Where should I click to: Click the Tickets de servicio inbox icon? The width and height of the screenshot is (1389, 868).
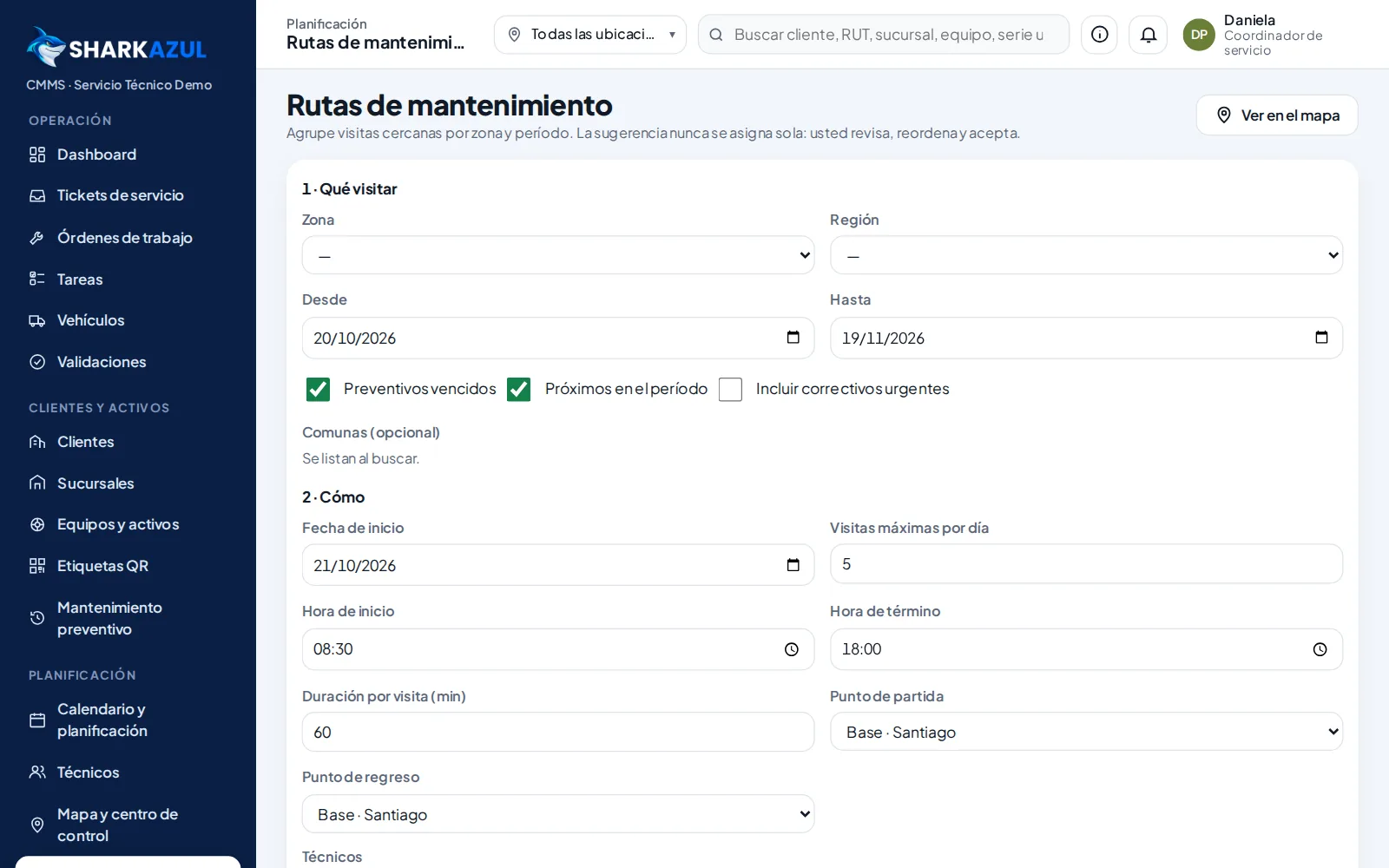coord(37,196)
